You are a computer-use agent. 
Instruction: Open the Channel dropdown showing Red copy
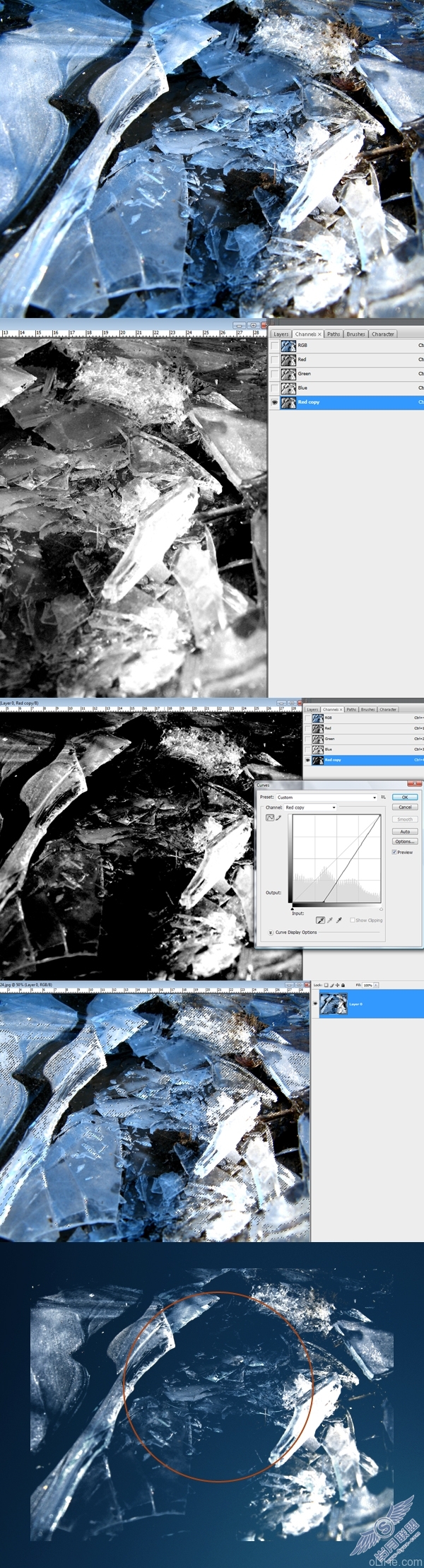tap(310, 807)
